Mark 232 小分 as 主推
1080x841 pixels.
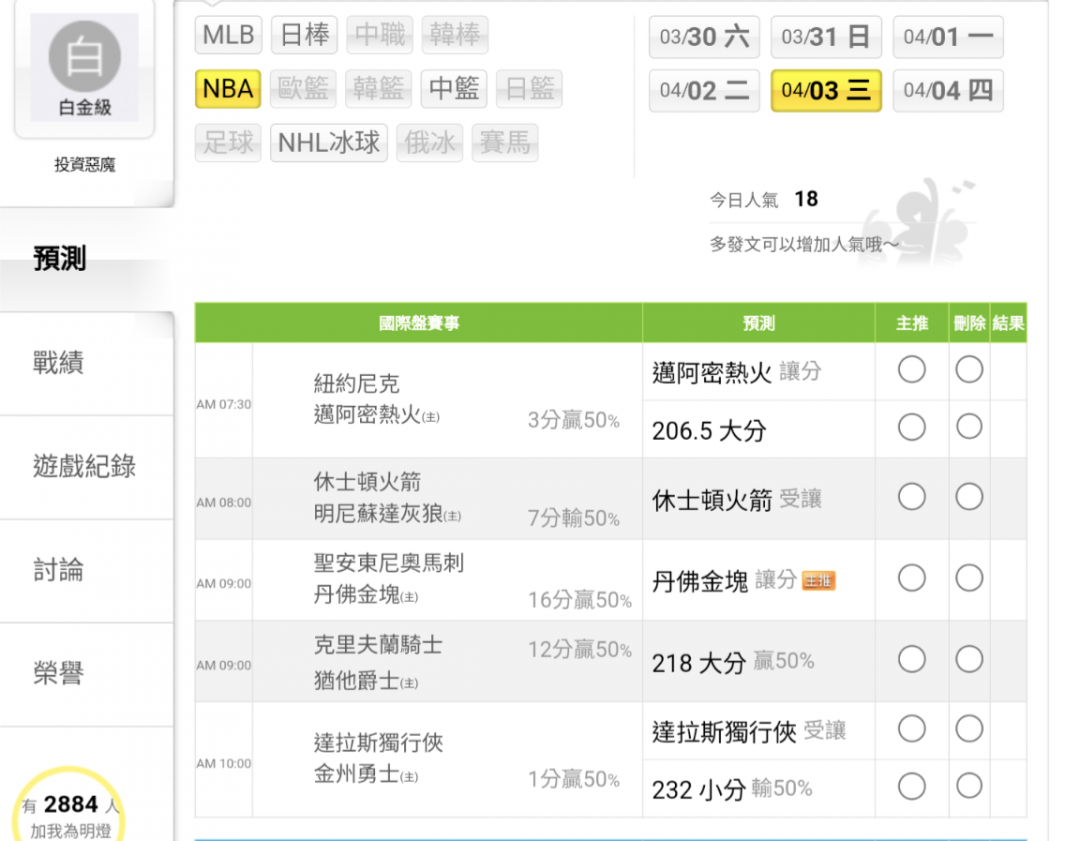911,787
